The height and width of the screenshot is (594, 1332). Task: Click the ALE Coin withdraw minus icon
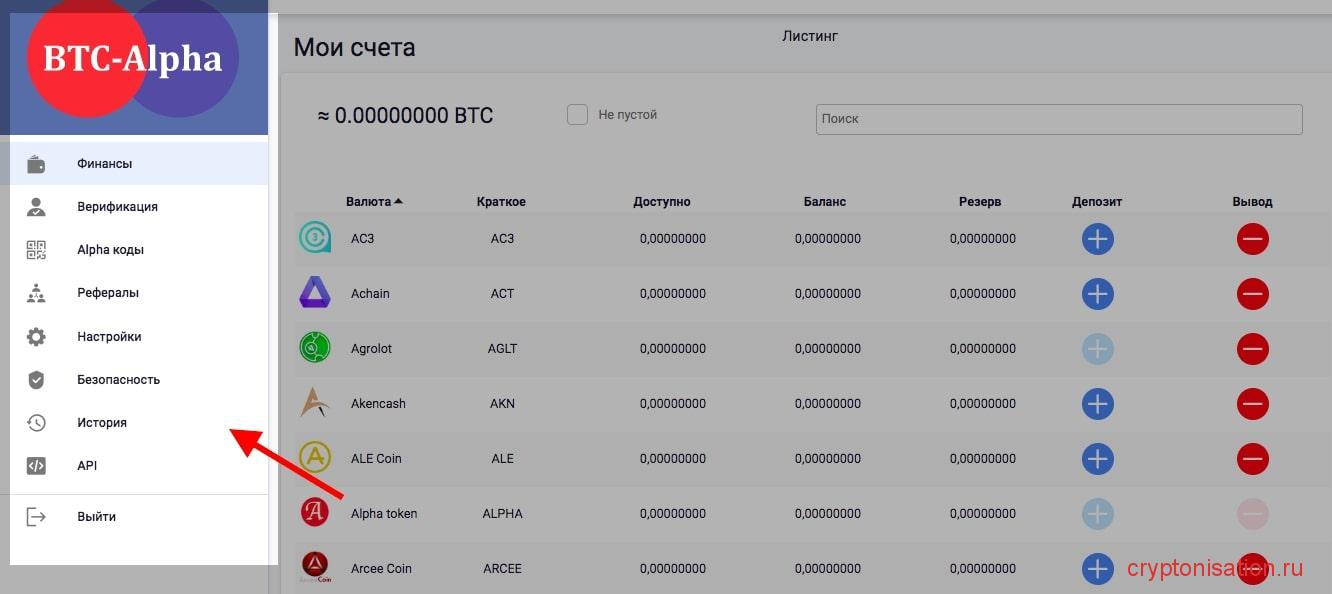[x=1252, y=459]
